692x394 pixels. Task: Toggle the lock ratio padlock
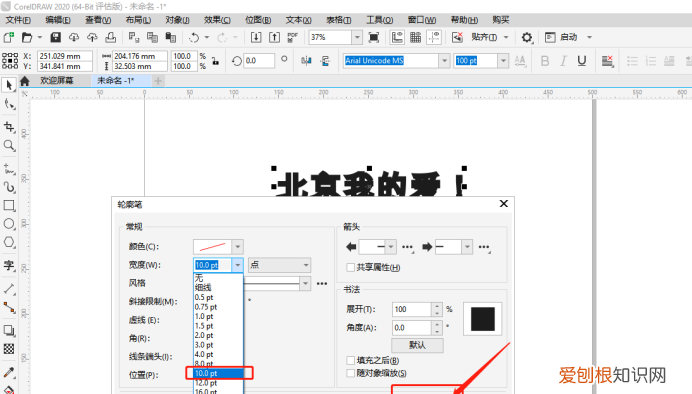pos(215,61)
